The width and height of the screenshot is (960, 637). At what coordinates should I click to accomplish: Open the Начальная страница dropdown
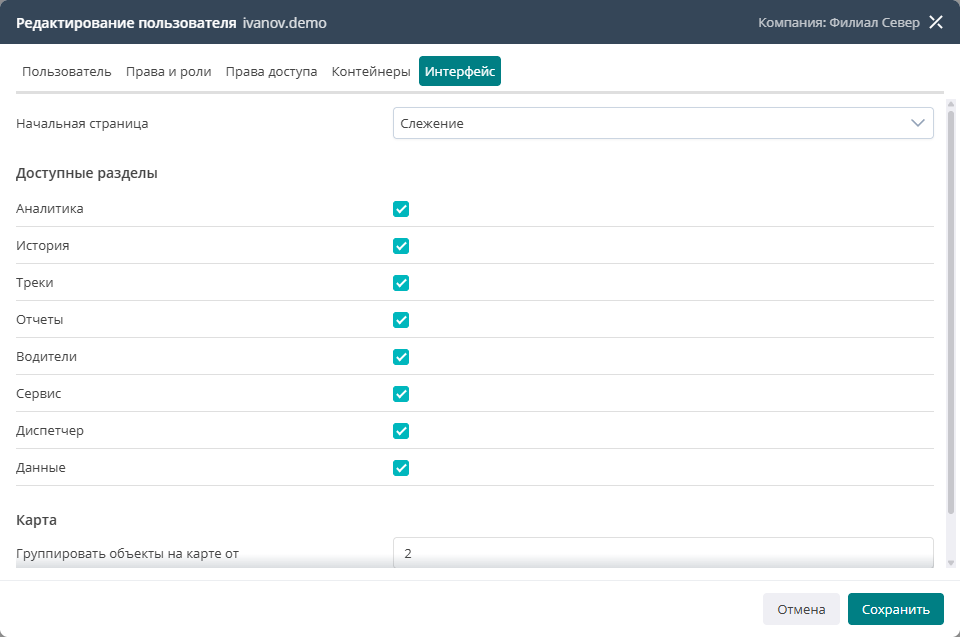point(663,123)
